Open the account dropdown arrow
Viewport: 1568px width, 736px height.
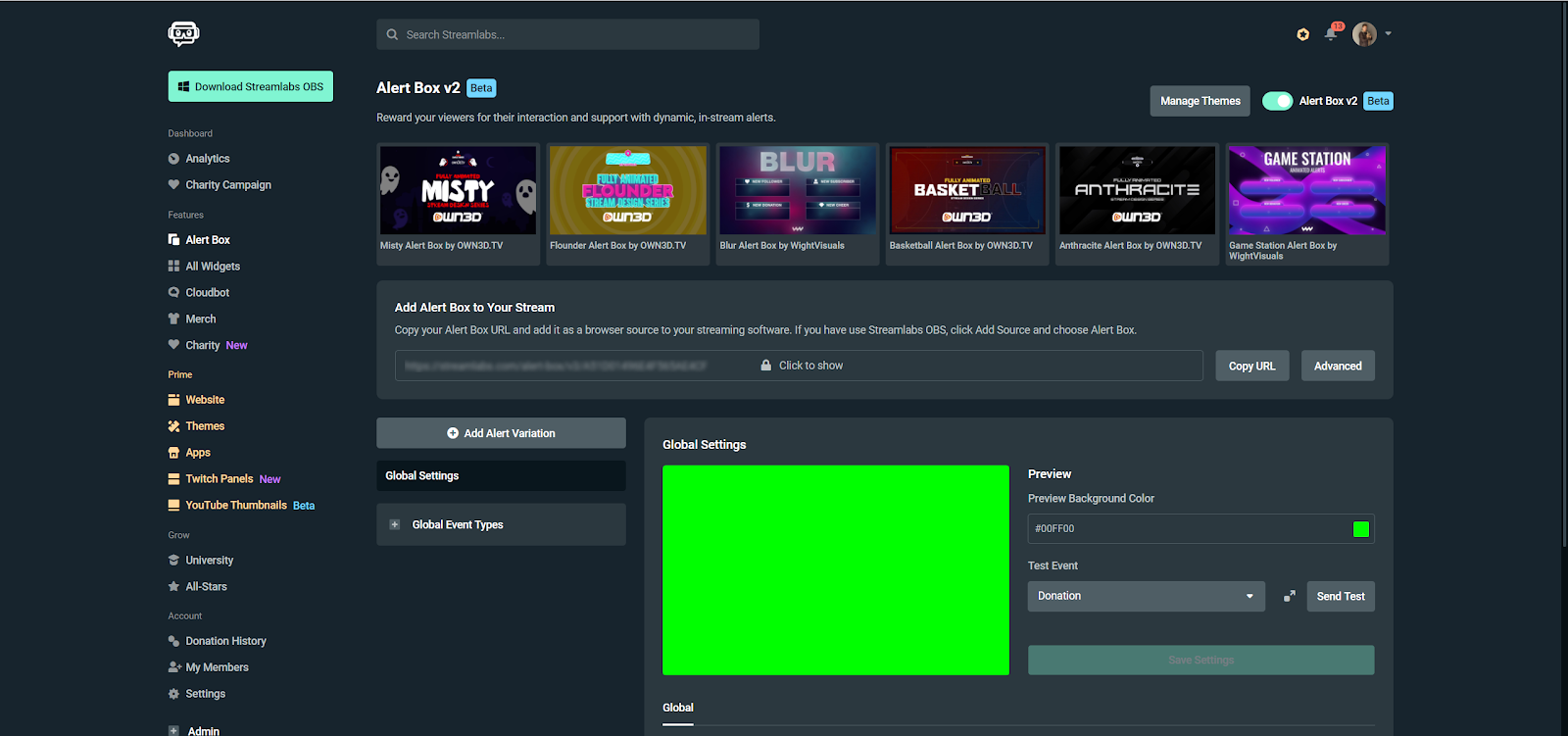1388,34
